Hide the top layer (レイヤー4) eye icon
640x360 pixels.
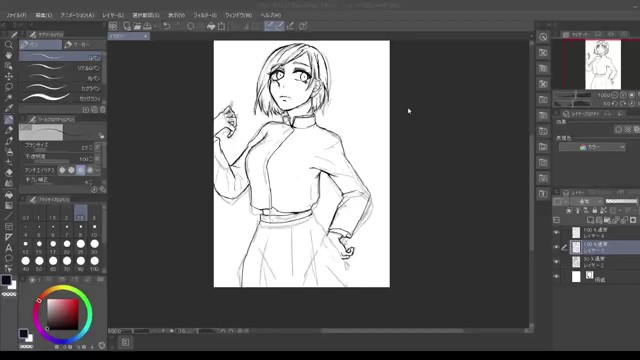point(556,233)
